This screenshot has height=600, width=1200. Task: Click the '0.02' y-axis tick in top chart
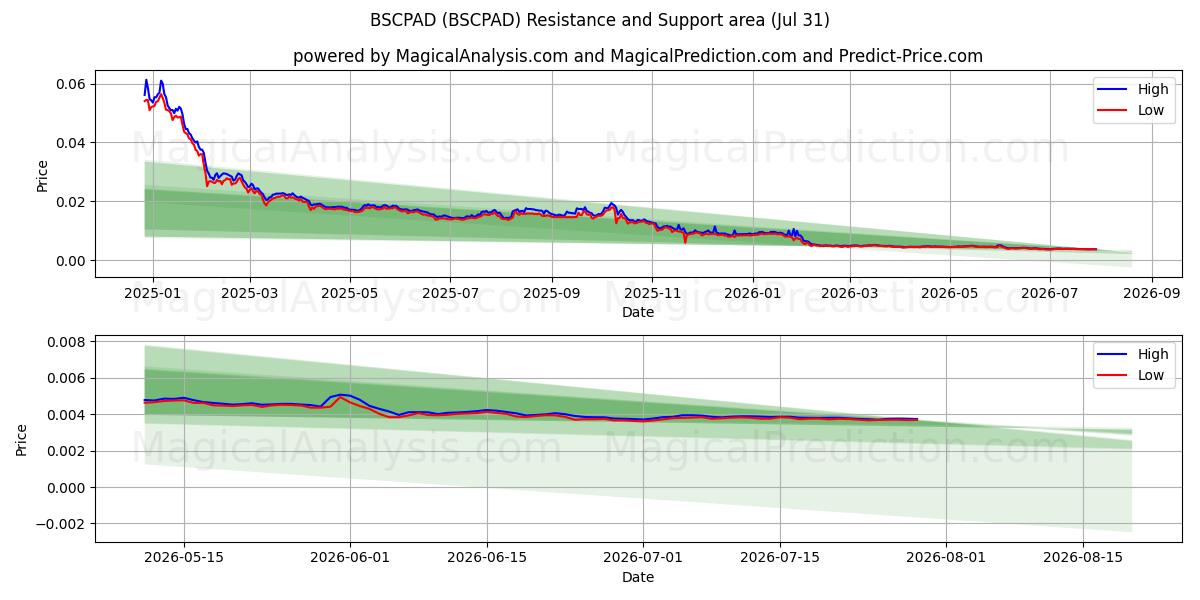pyautogui.click(x=72, y=202)
